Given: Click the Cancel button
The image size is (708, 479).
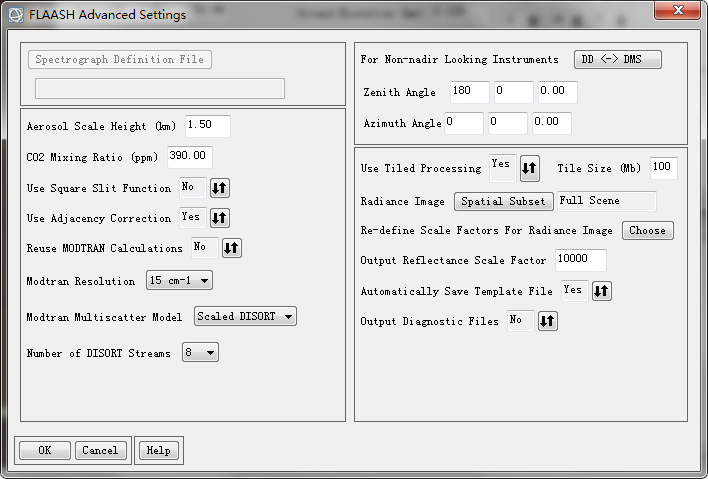Looking at the screenshot, I should point(101,450).
